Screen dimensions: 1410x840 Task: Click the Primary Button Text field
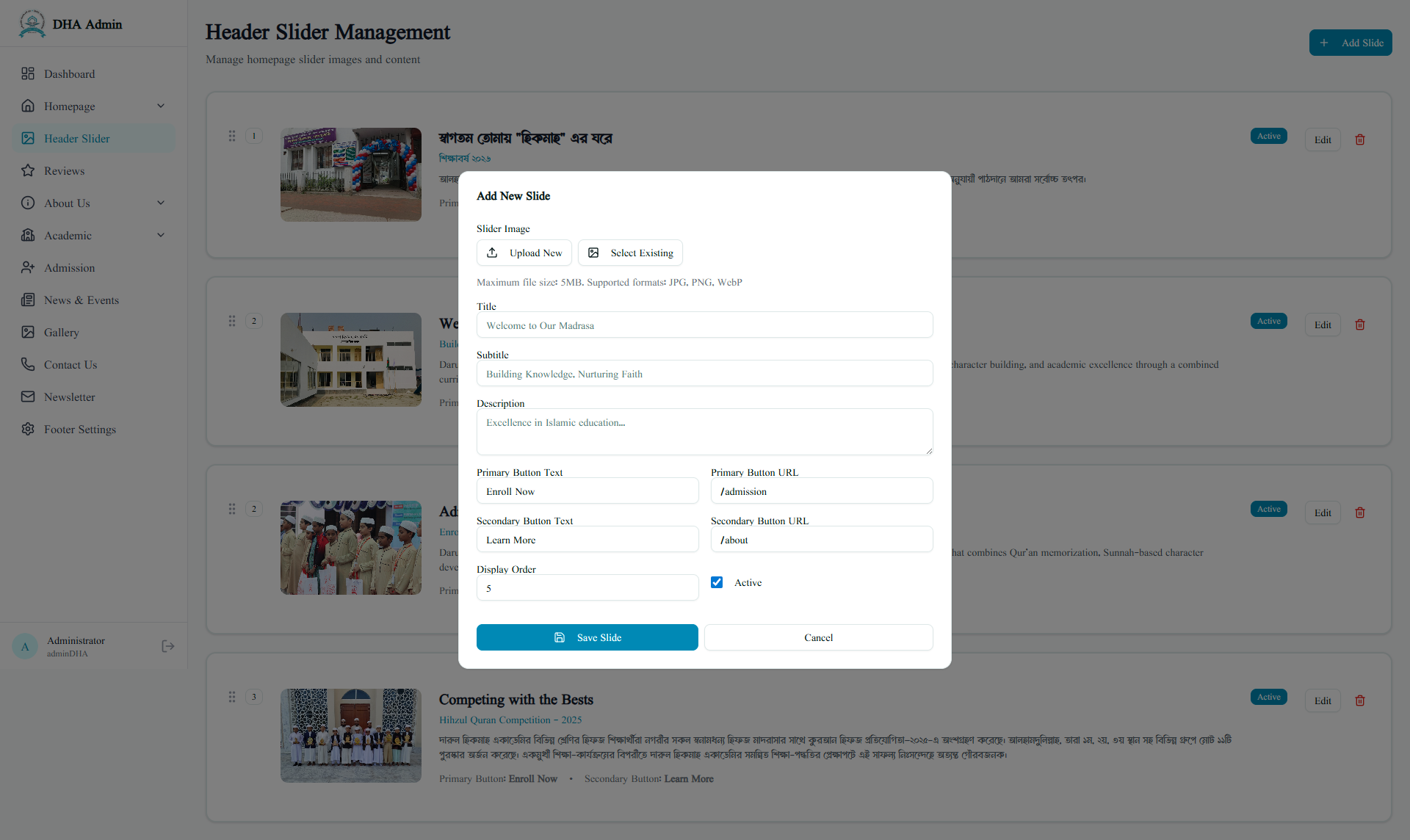pos(587,491)
